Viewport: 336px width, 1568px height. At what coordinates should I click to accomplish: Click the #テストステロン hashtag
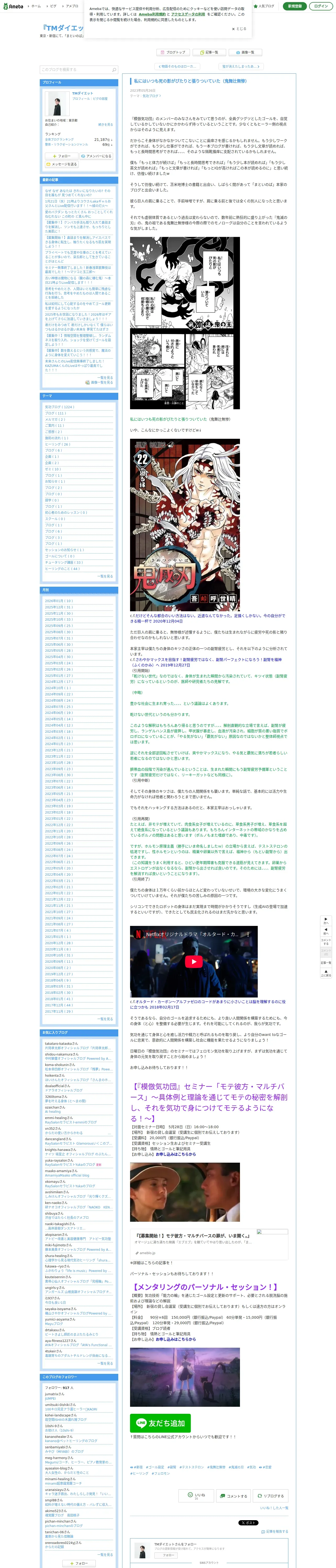[x=192, y=1467]
